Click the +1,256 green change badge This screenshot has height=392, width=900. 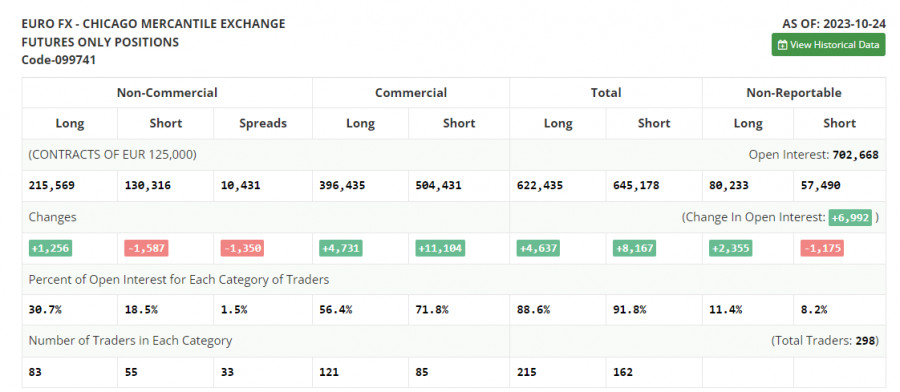coord(51,248)
